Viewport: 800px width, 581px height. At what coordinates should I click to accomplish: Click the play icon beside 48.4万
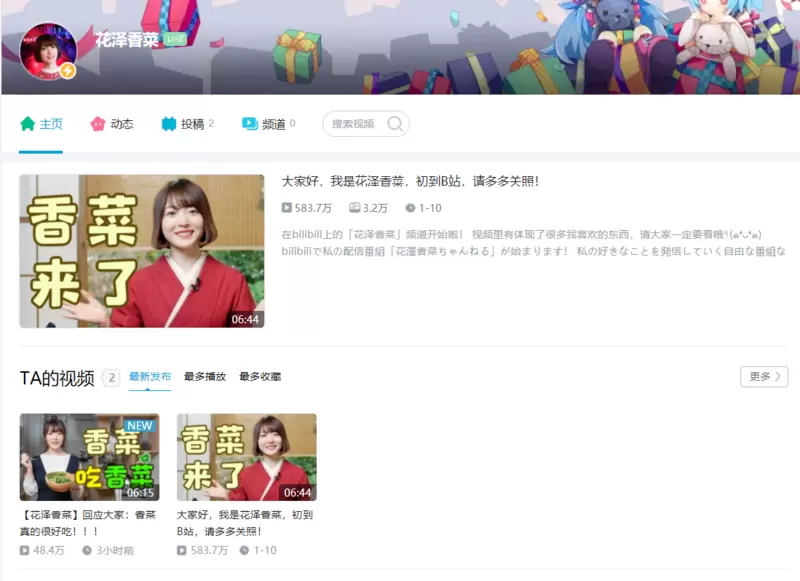coord(24,550)
